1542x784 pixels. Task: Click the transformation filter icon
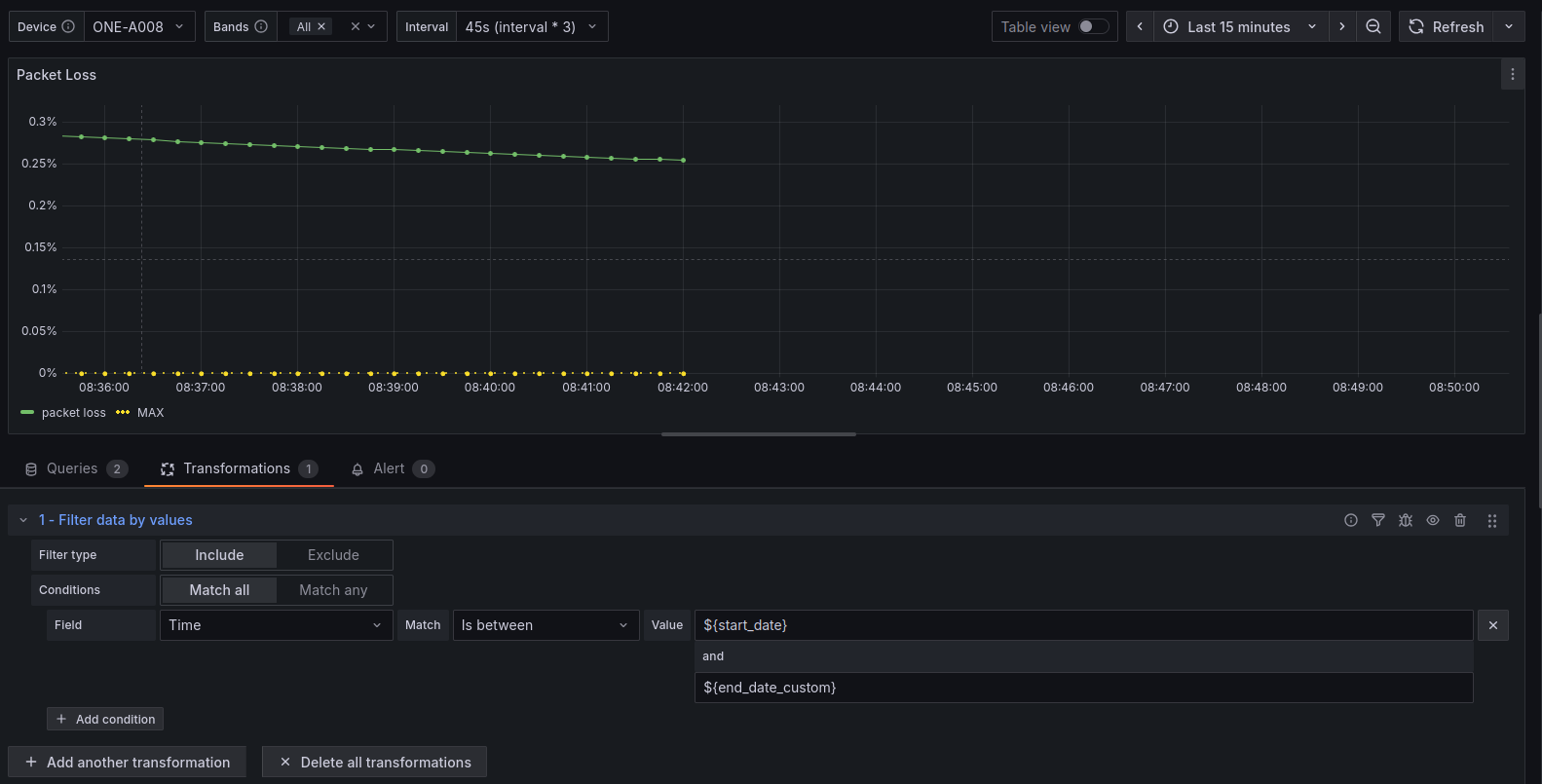click(1378, 520)
